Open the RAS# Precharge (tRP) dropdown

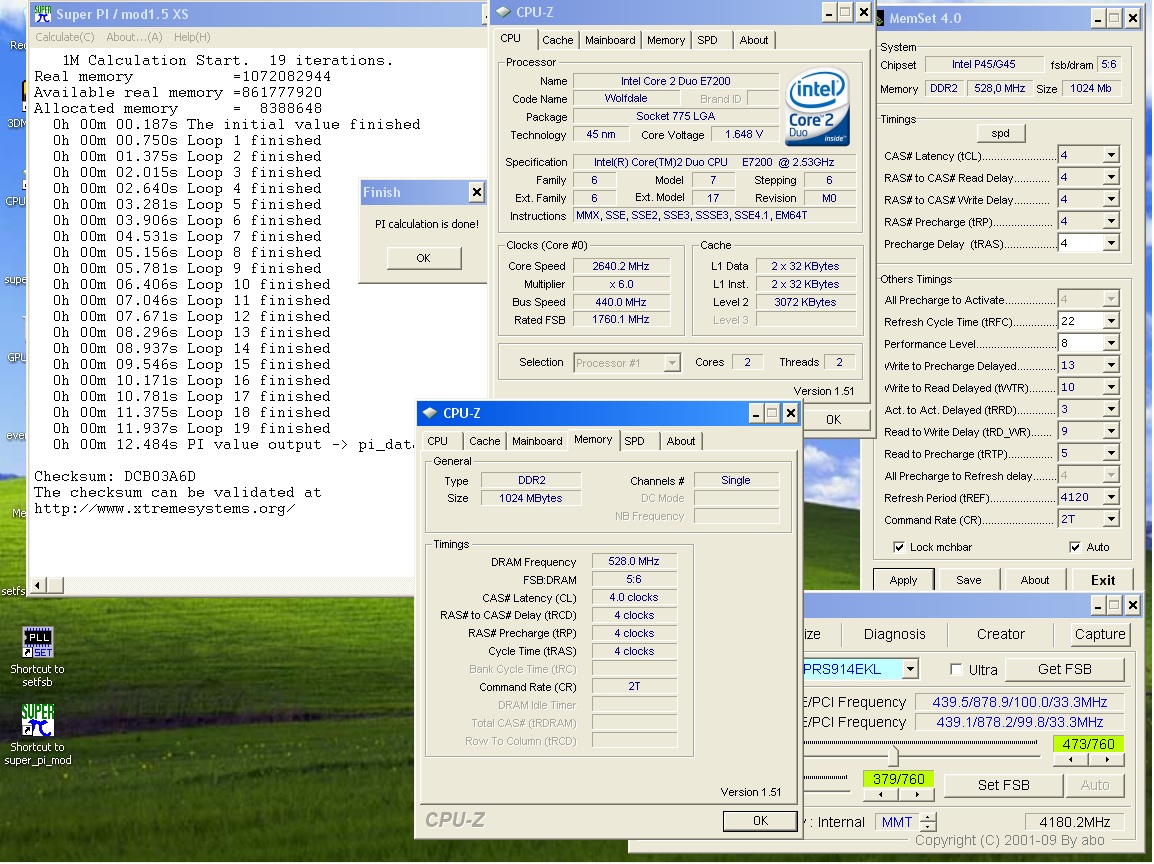[x=1111, y=222]
